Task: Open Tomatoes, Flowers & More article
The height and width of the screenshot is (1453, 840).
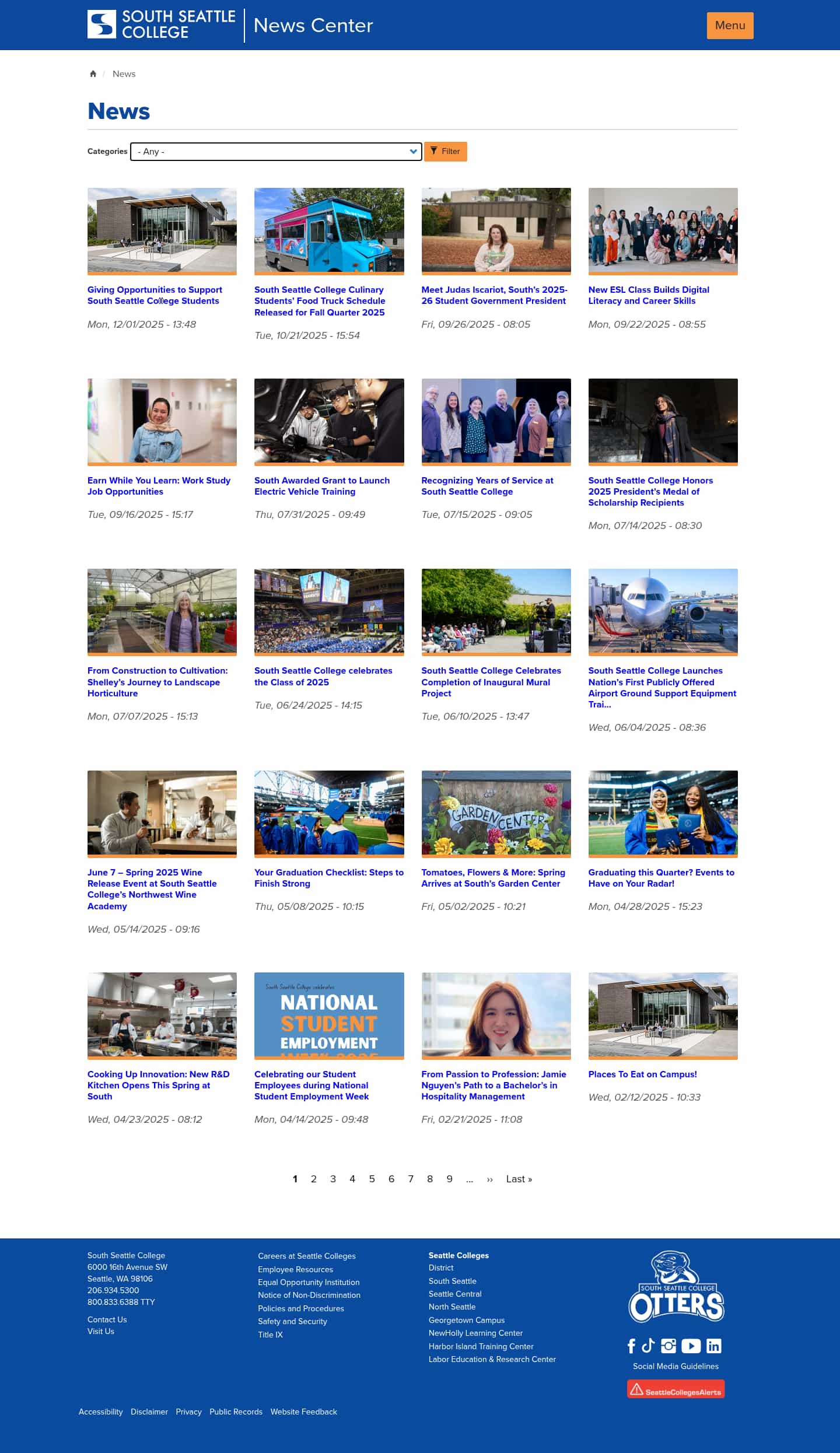Action: (493, 878)
